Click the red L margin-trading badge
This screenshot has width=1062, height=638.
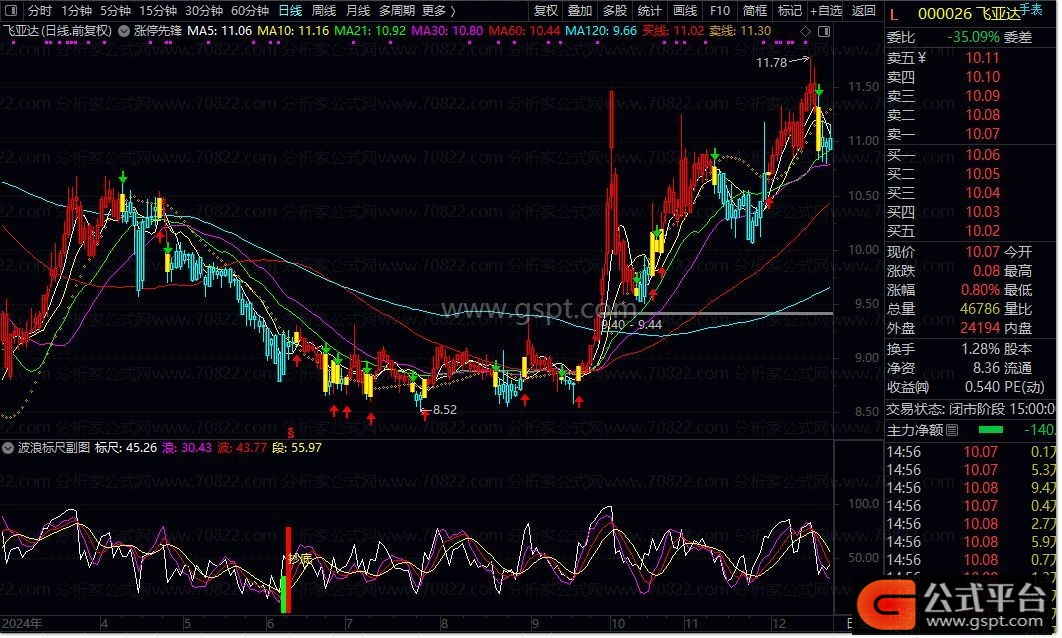(893, 14)
